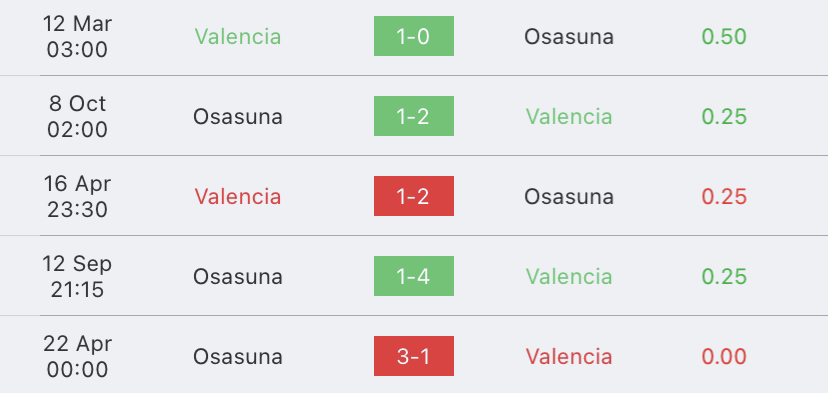Click Osasuna in the 22 Apr match
Image resolution: width=828 pixels, height=393 pixels.
tap(238, 357)
